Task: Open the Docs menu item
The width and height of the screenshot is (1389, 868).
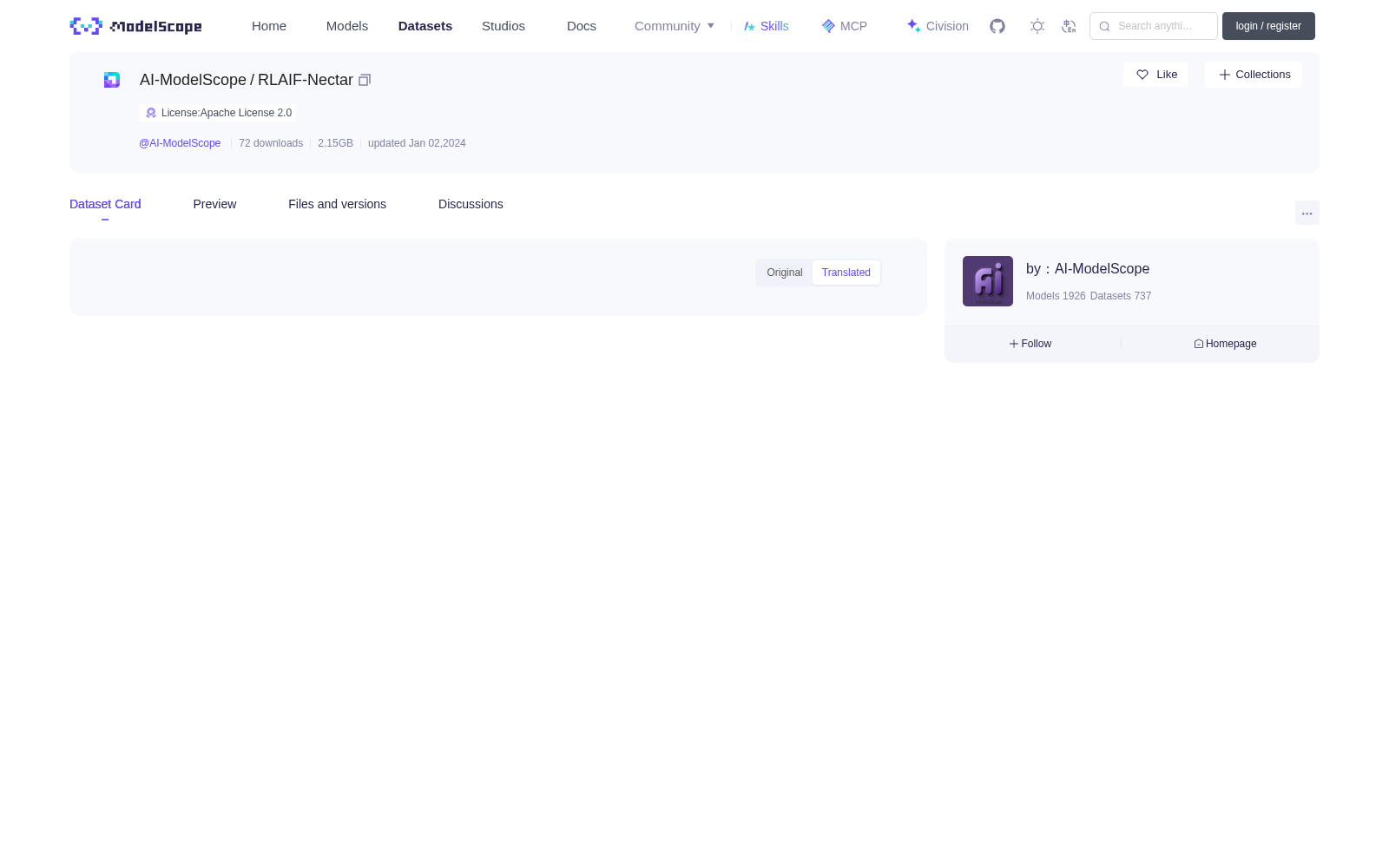Action: 582,26
